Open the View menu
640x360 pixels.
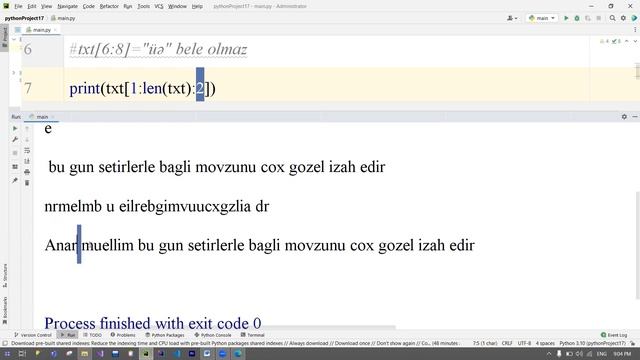tap(47, 6)
